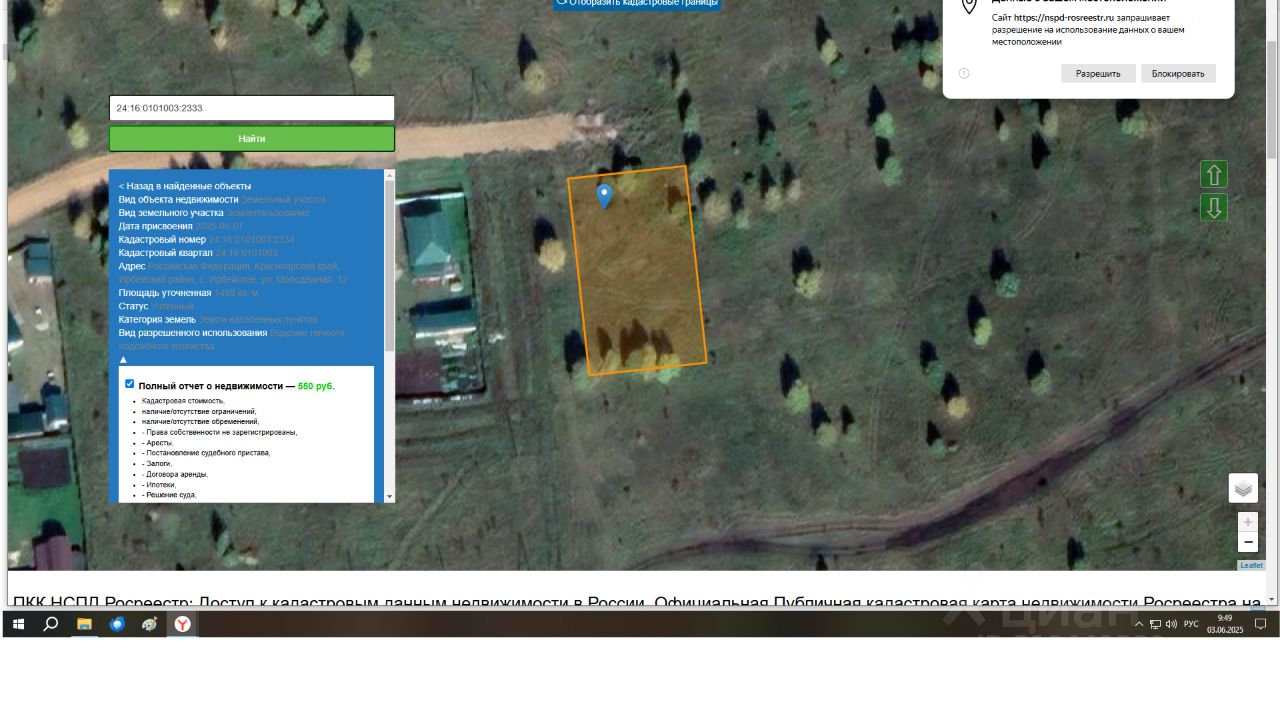
Task: Toggle the full property report checkbox
Action: click(x=130, y=384)
